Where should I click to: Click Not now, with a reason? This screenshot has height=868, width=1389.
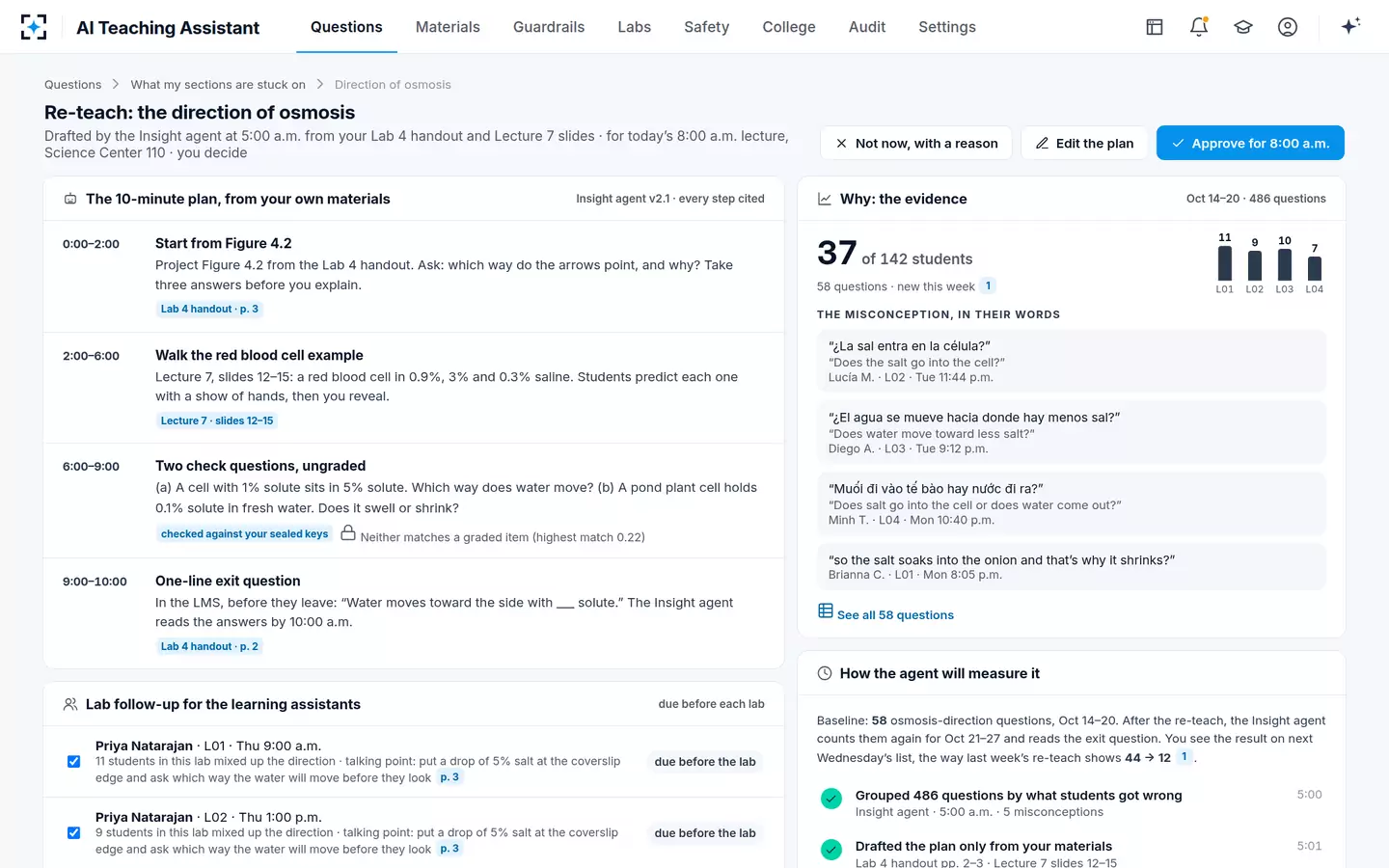click(x=916, y=144)
